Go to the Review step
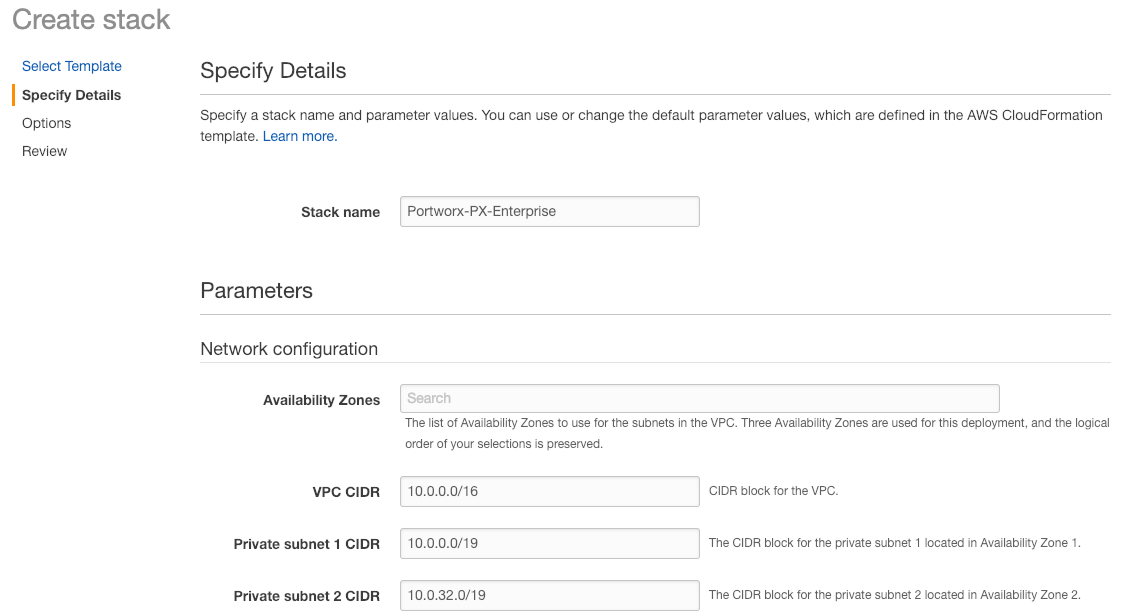The height and width of the screenshot is (616, 1125). coord(45,151)
